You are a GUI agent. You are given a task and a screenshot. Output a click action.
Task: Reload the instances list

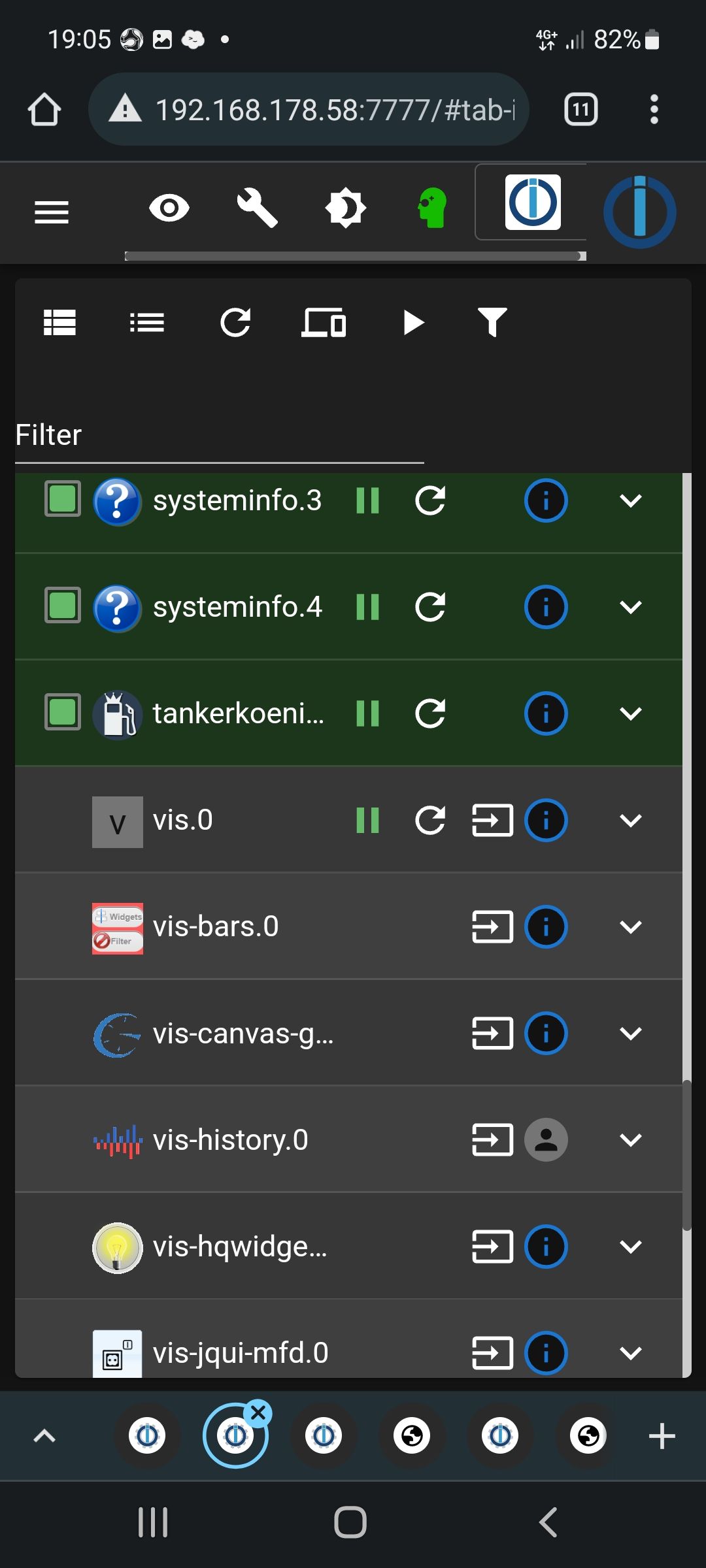(235, 323)
